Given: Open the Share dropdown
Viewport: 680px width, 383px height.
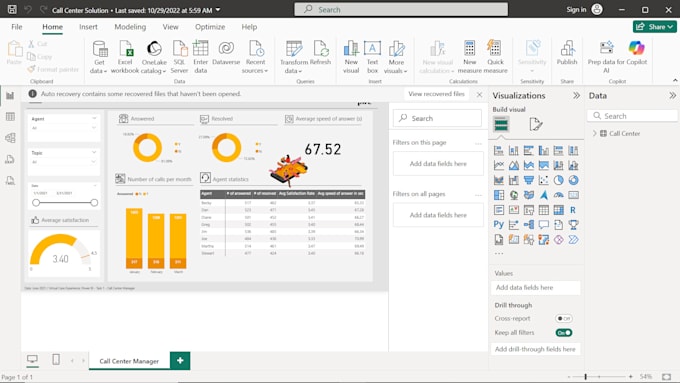Looking at the screenshot, I should (x=654, y=27).
